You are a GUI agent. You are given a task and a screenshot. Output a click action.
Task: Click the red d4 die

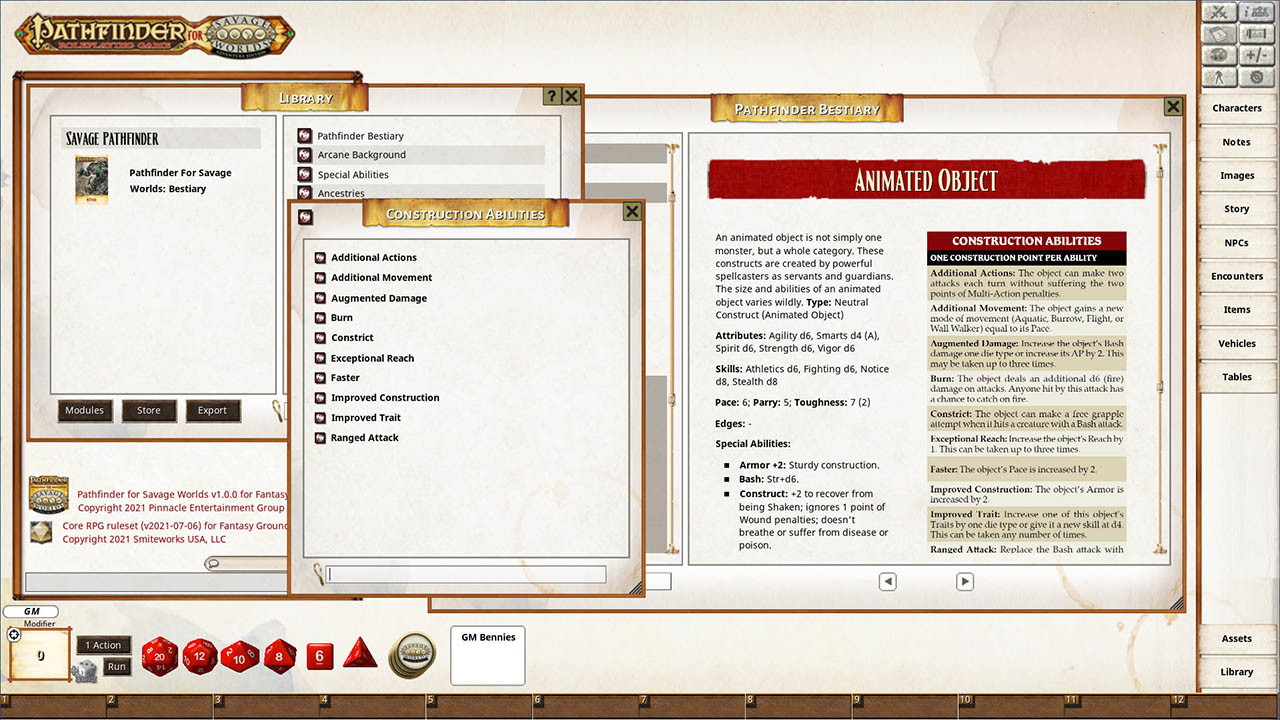click(360, 654)
